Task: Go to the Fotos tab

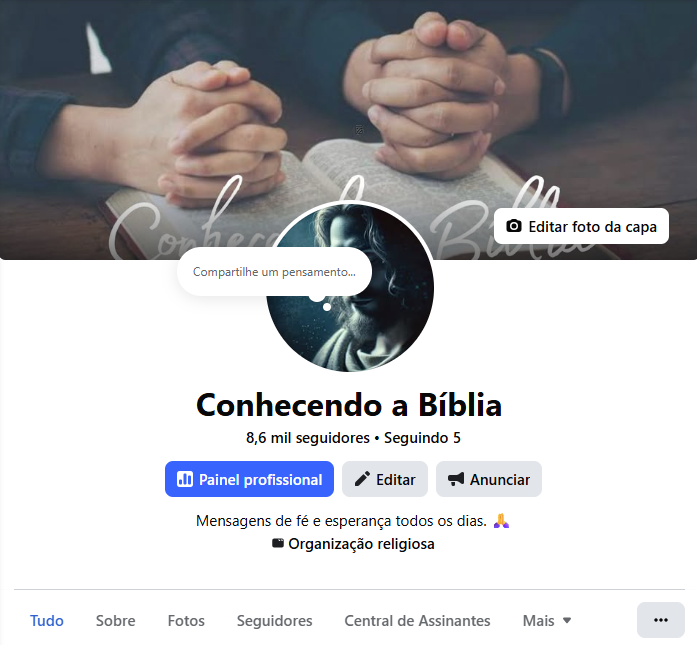Action: tap(186, 620)
